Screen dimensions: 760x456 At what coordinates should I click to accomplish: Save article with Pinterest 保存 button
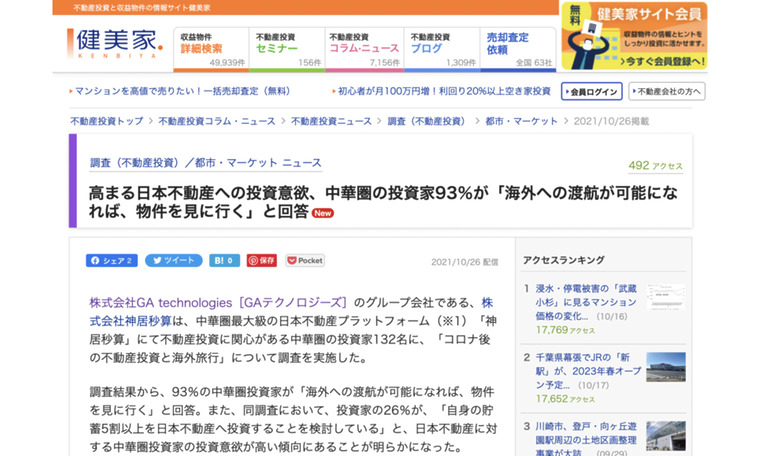262,260
